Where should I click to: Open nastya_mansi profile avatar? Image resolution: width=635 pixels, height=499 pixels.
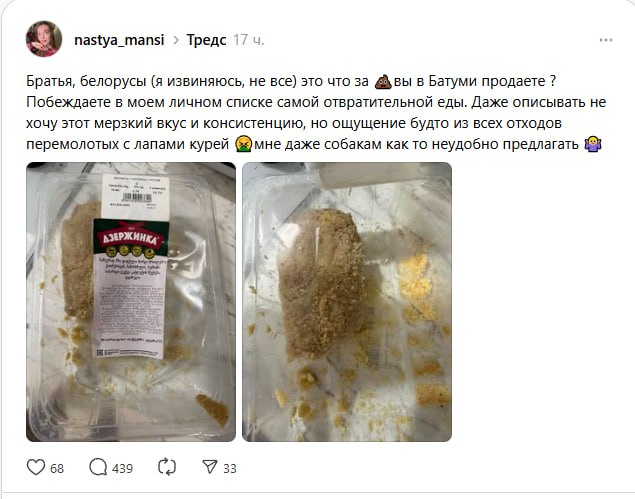tap(44, 39)
